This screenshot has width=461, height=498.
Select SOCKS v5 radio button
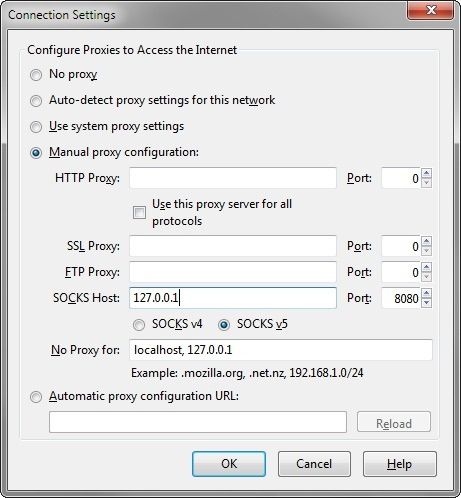click(224, 325)
